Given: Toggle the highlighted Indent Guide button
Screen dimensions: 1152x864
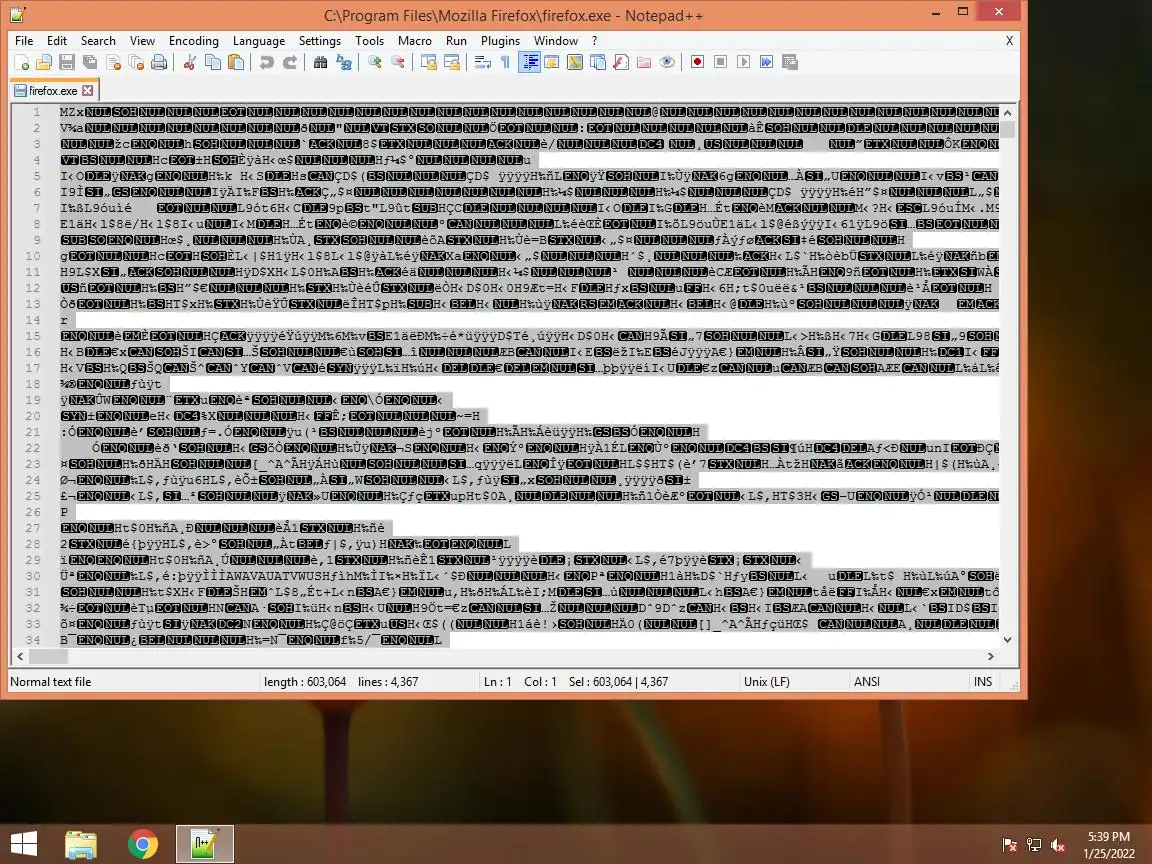Looking at the screenshot, I should click(529, 62).
